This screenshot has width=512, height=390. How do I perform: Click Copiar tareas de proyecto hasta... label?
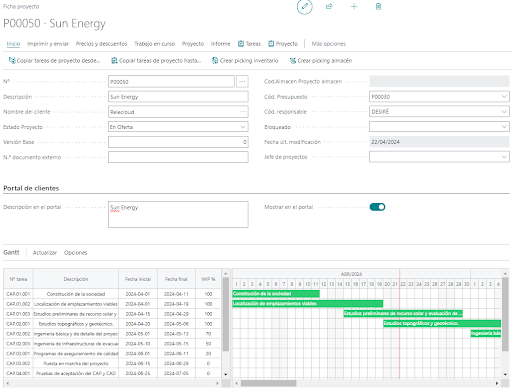click(x=160, y=61)
